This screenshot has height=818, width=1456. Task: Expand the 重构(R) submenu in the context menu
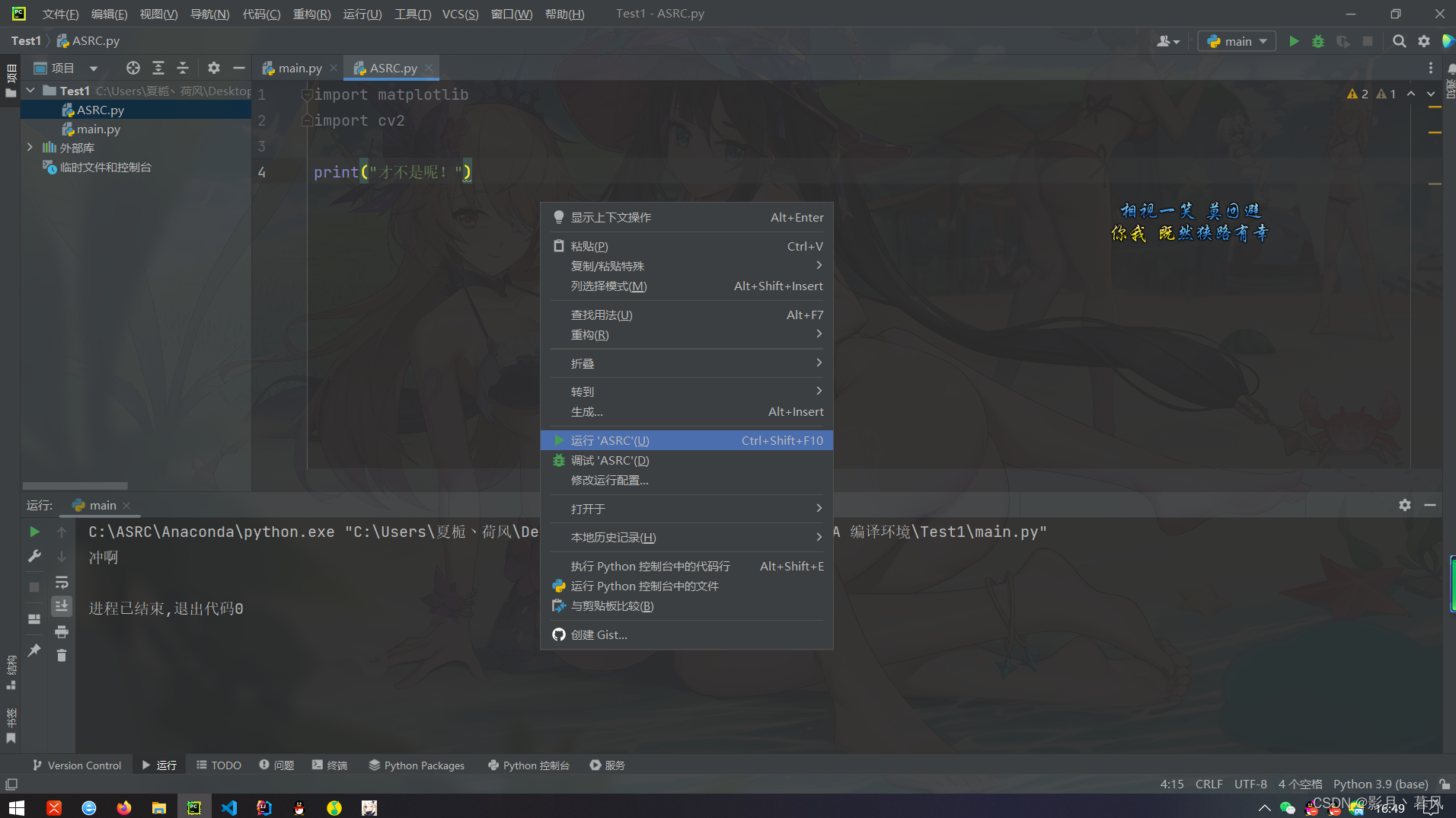(x=687, y=334)
